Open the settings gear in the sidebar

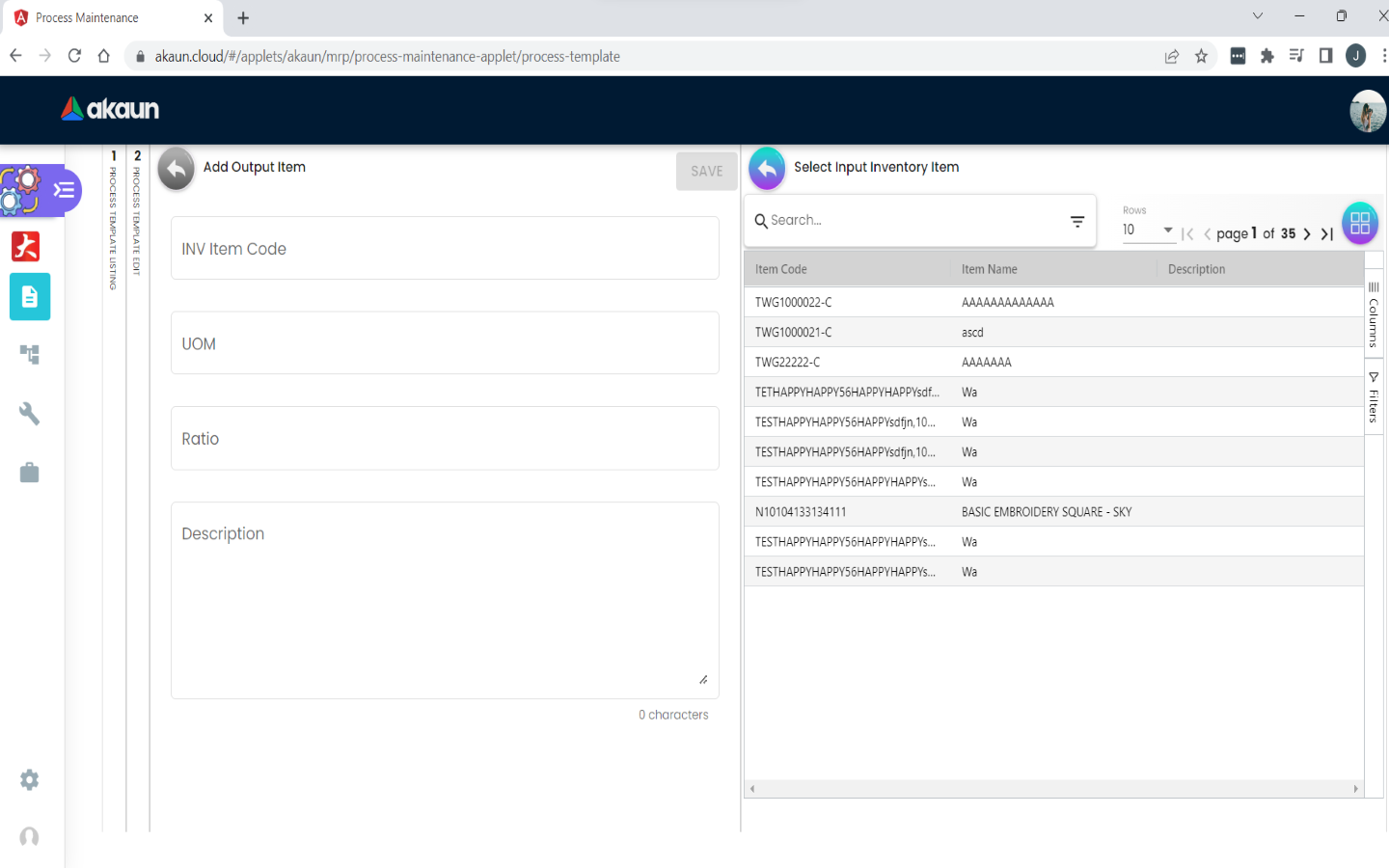point(30,779)
